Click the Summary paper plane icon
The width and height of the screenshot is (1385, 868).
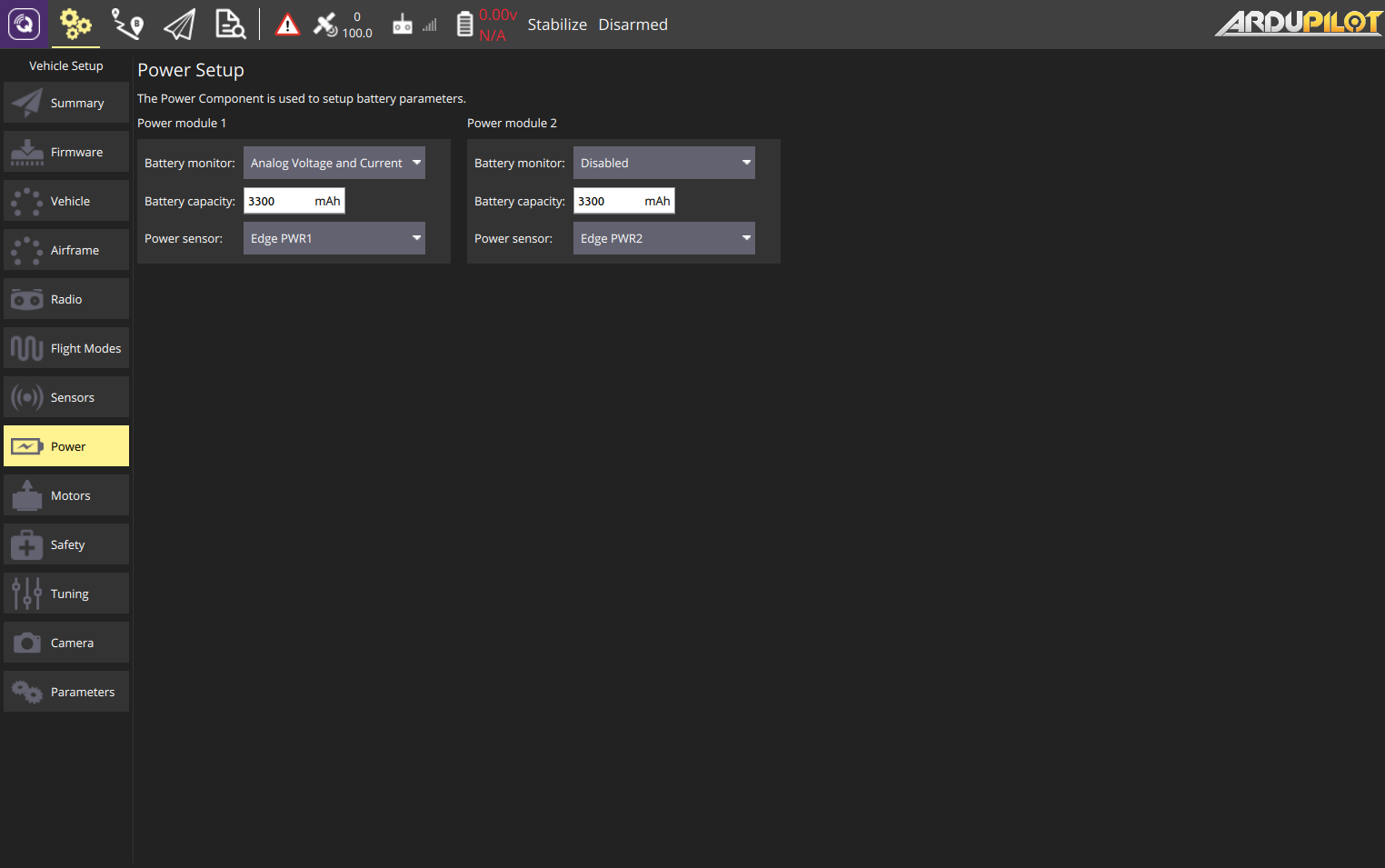pyautogui.click(x=27, y=103)
